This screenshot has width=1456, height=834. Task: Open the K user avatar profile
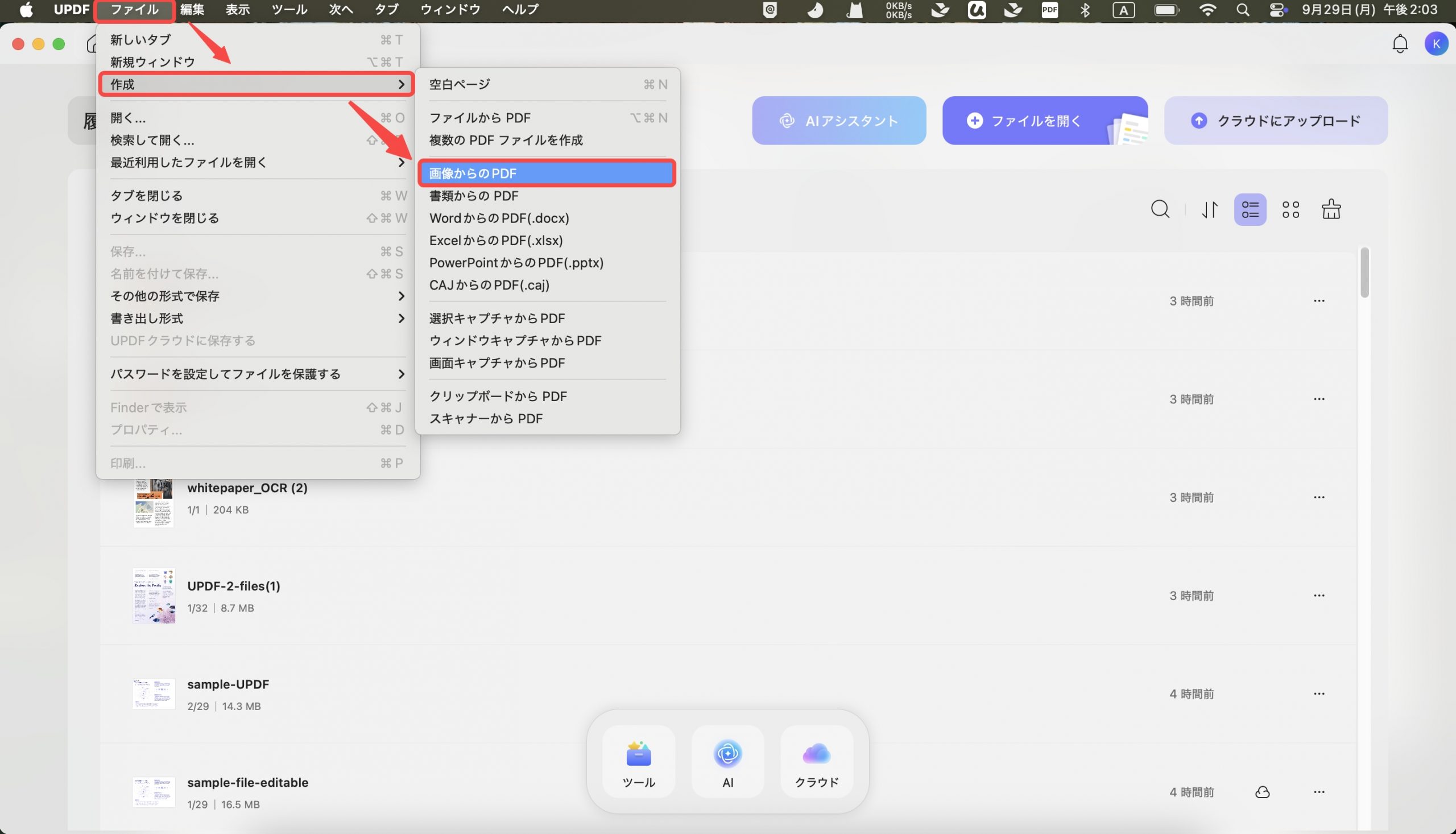point(1436,44)
